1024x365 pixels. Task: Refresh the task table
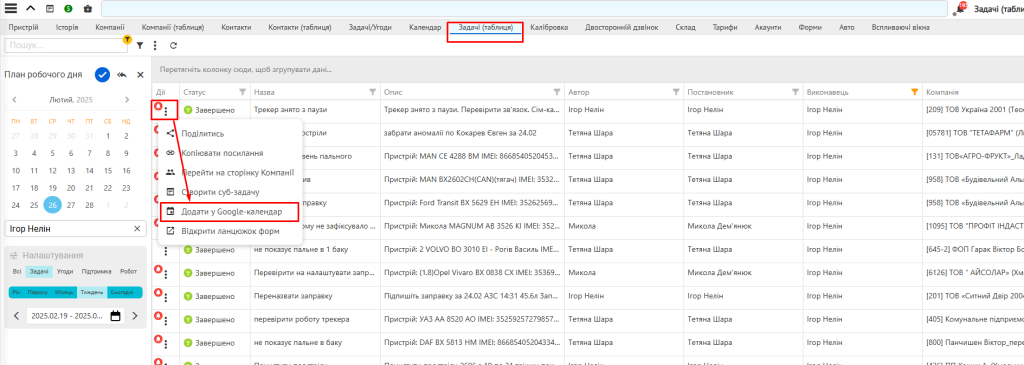173,46
